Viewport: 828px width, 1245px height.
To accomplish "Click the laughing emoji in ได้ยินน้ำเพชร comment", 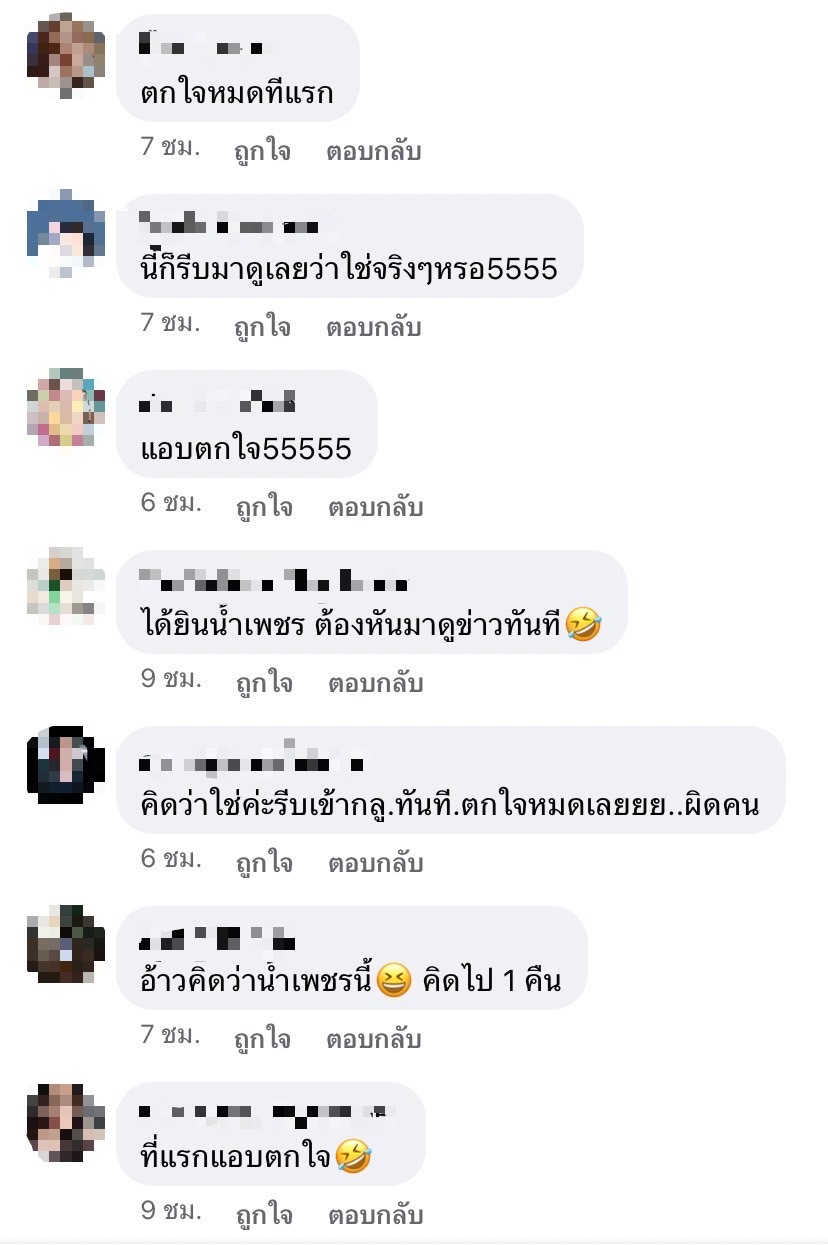I will 582,625.
